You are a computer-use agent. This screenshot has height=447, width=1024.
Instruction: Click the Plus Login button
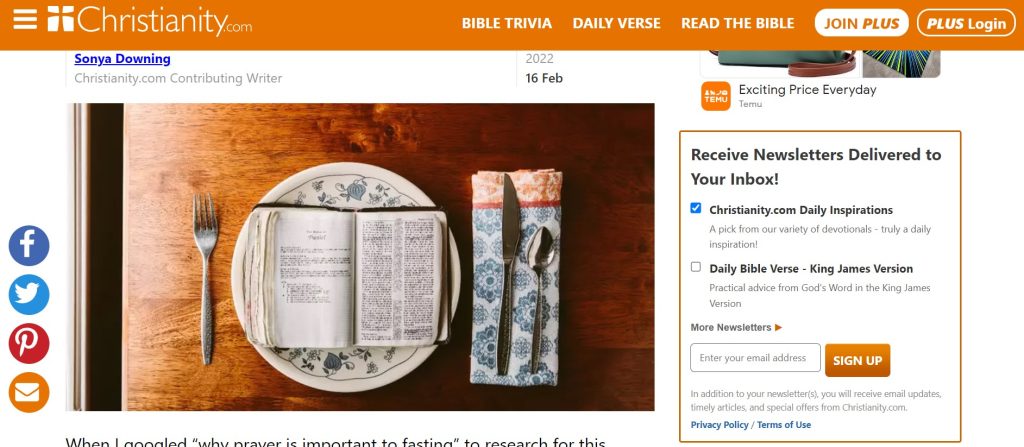pos(967,23)
